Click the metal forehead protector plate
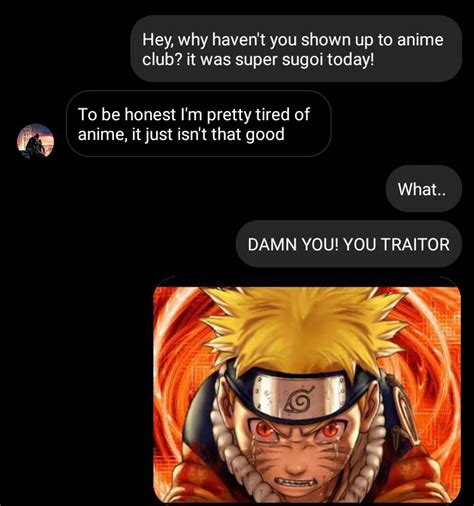Image resolution: width=474 pixels, height=506 pixels. tap(298, 398)
